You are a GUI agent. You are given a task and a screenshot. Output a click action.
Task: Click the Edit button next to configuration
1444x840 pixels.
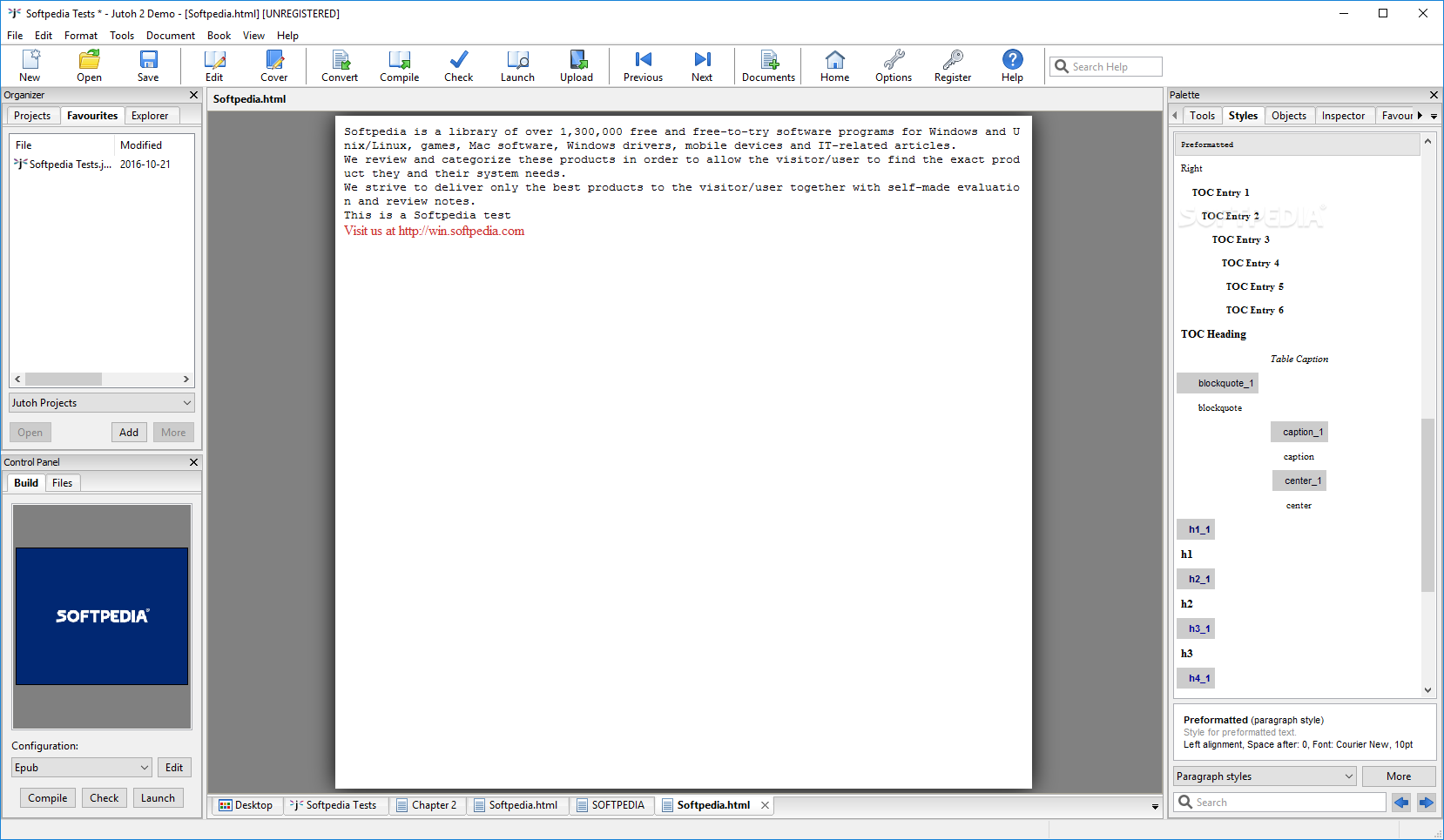point(174,768)
